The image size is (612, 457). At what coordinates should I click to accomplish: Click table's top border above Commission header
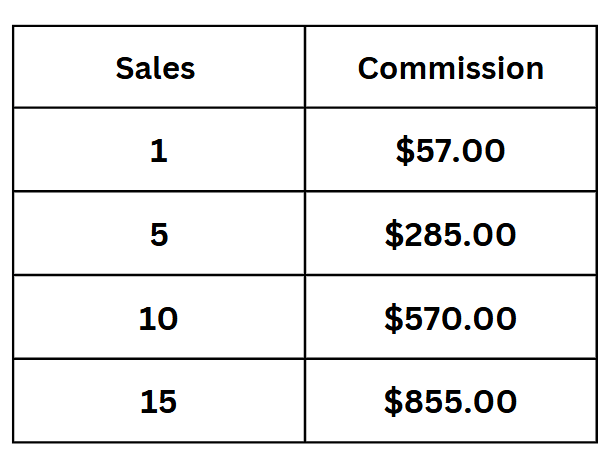(x=450, y=26)
